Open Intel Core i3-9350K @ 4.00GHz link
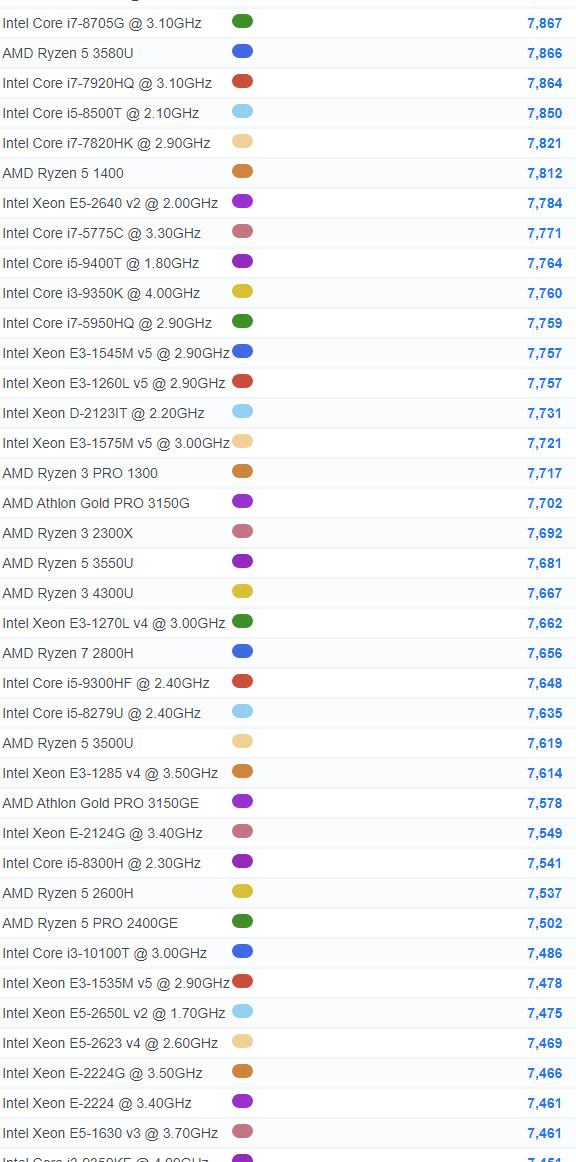576x1162 pixels. click(x=101, y=293)
